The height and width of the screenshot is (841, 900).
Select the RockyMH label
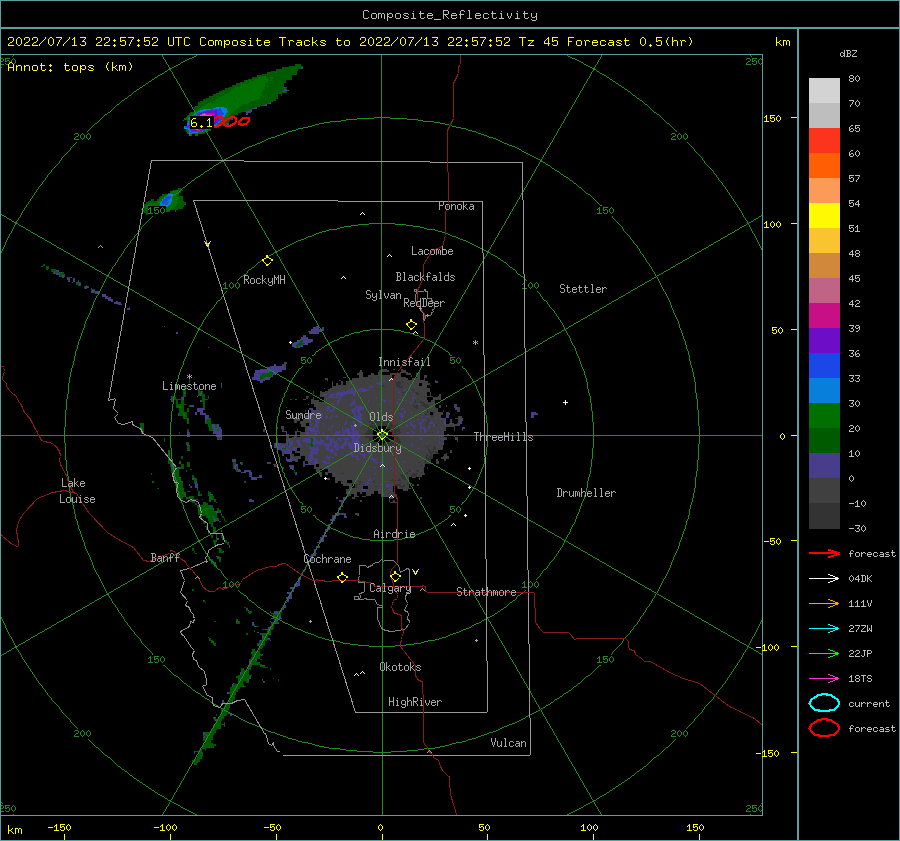click(x=264, y=280)
